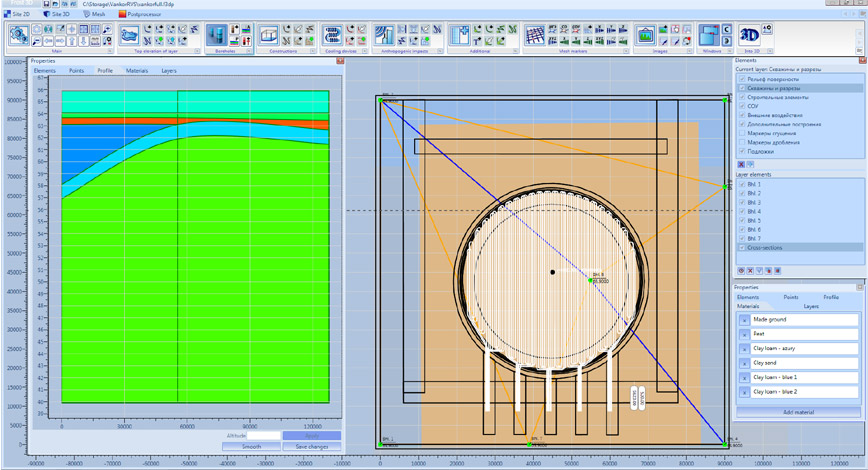The width and height of the screenshot is (868, 470).
Task: Toggle the Рельеф поверхности layer checkbox
Action: point(742,79)
